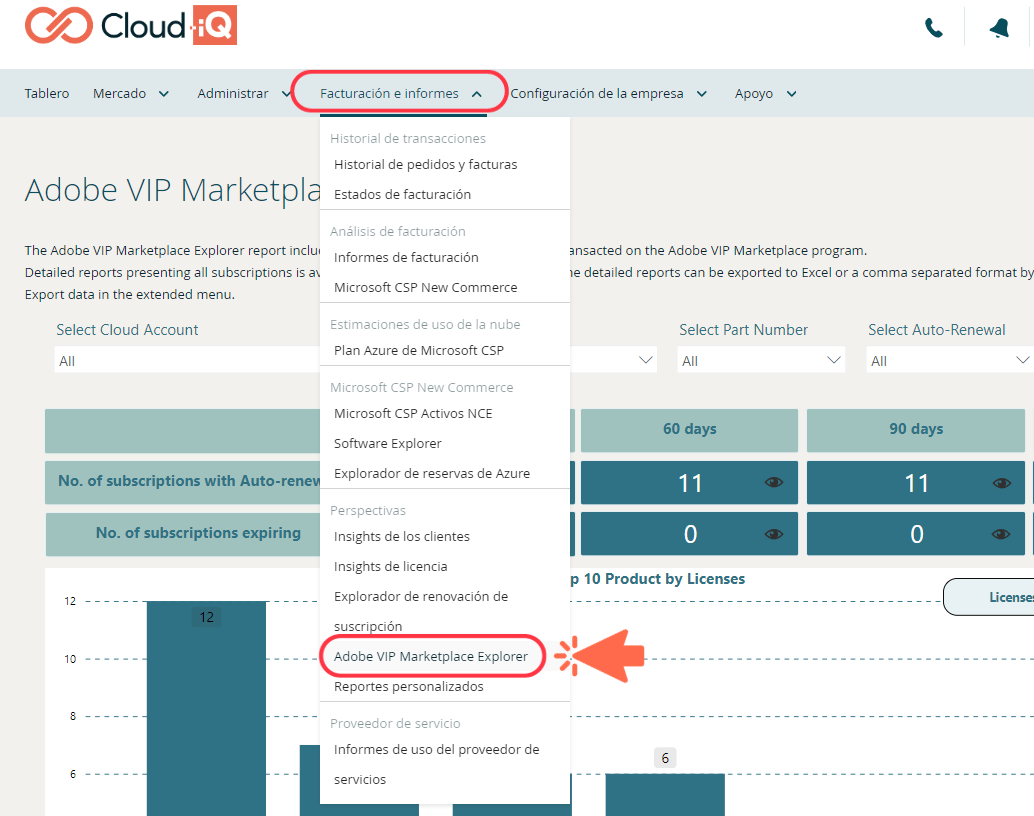Select Historial de pedidos y facturas
The image size is (1034, 816).
(x=425, y=164)
